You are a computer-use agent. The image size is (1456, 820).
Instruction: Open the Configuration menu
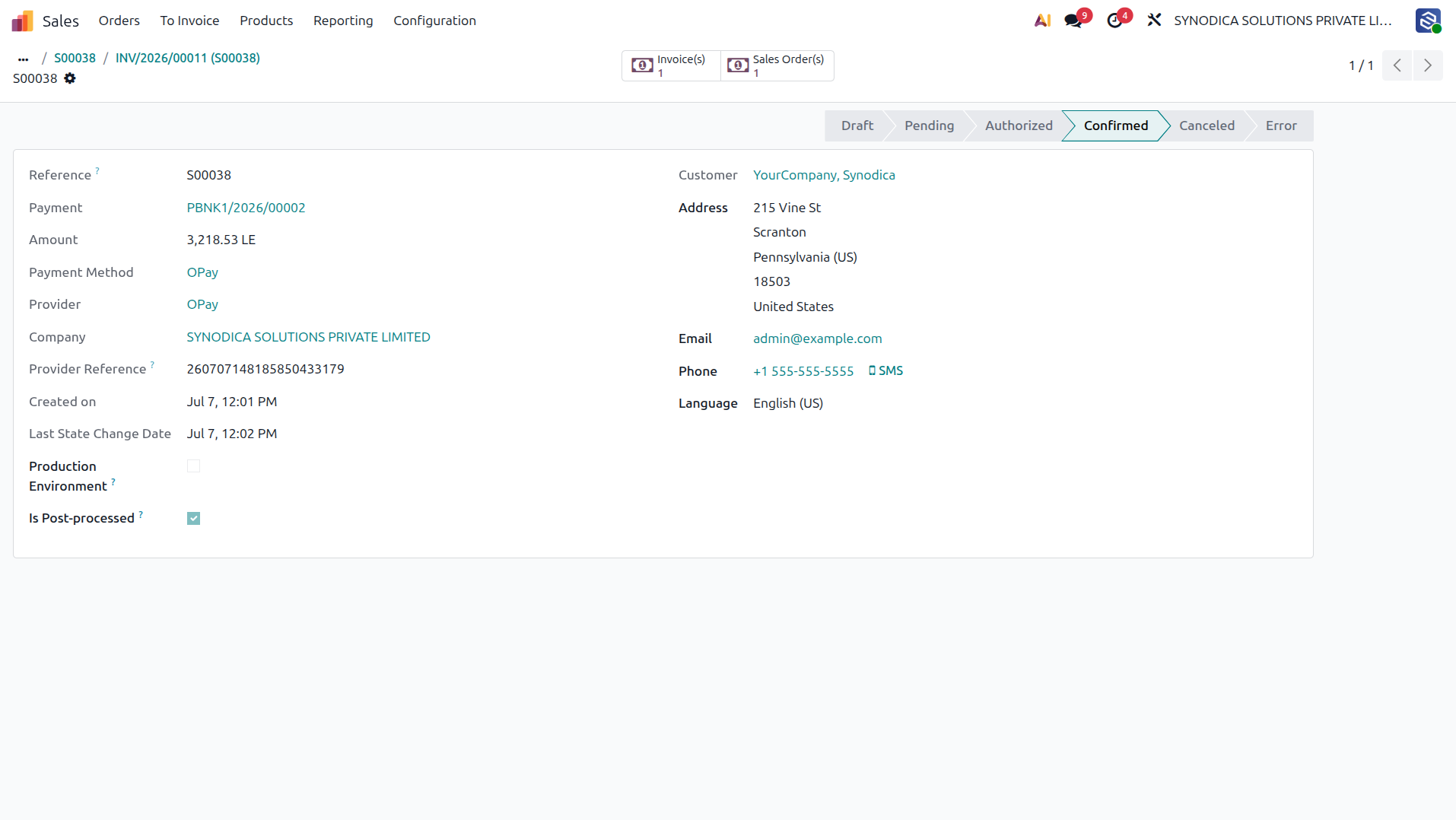434,21
